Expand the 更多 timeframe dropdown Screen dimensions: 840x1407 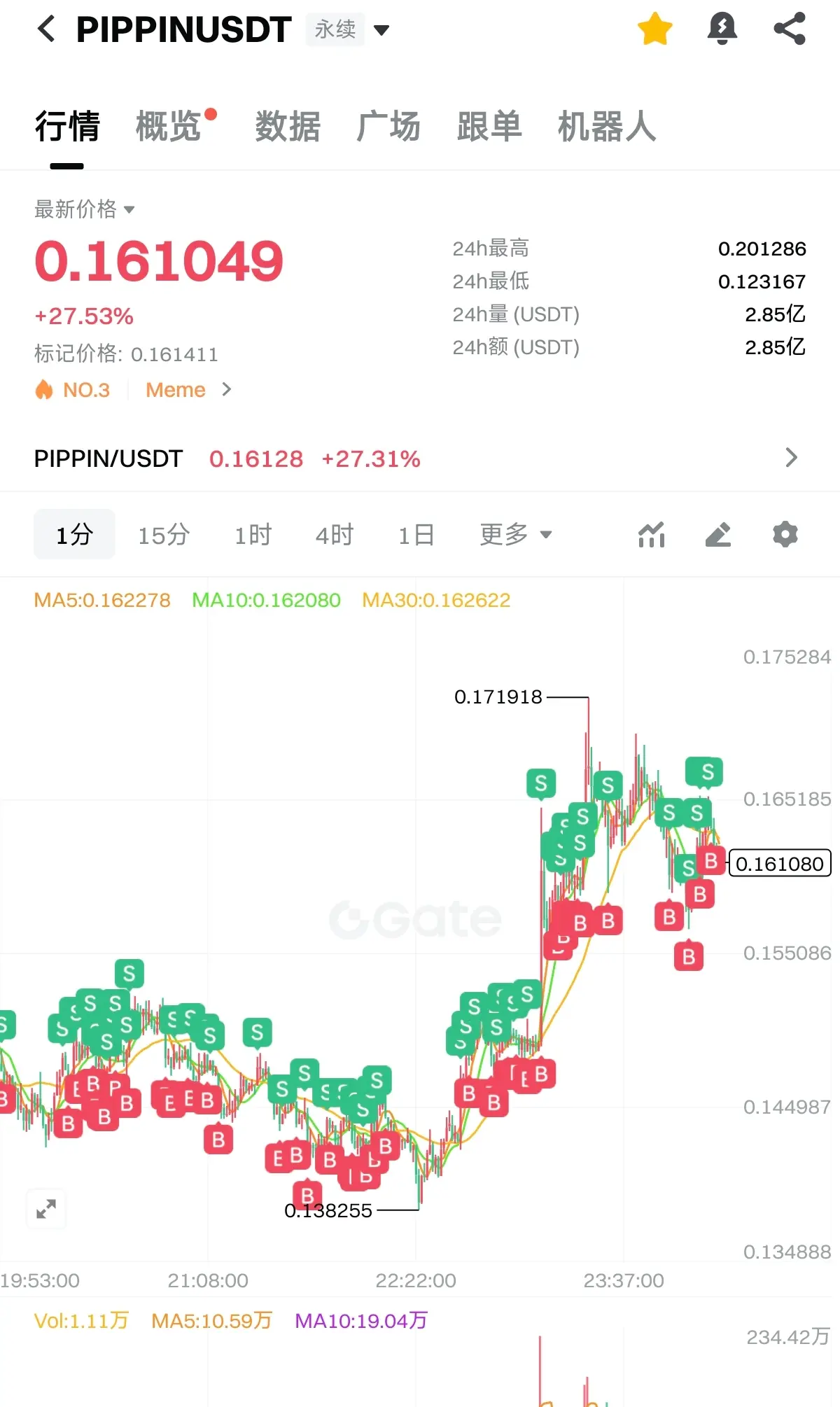[515, 535]
